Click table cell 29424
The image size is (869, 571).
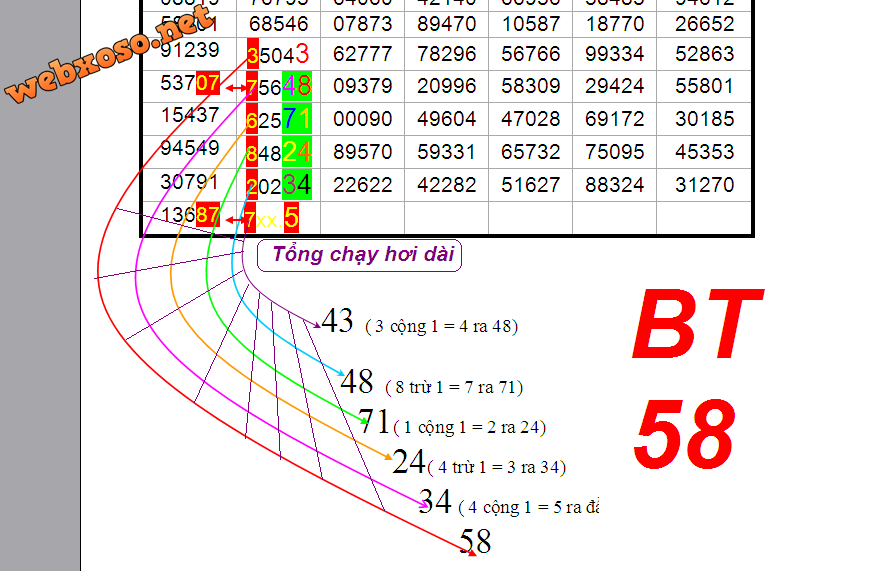pos(615,86)
